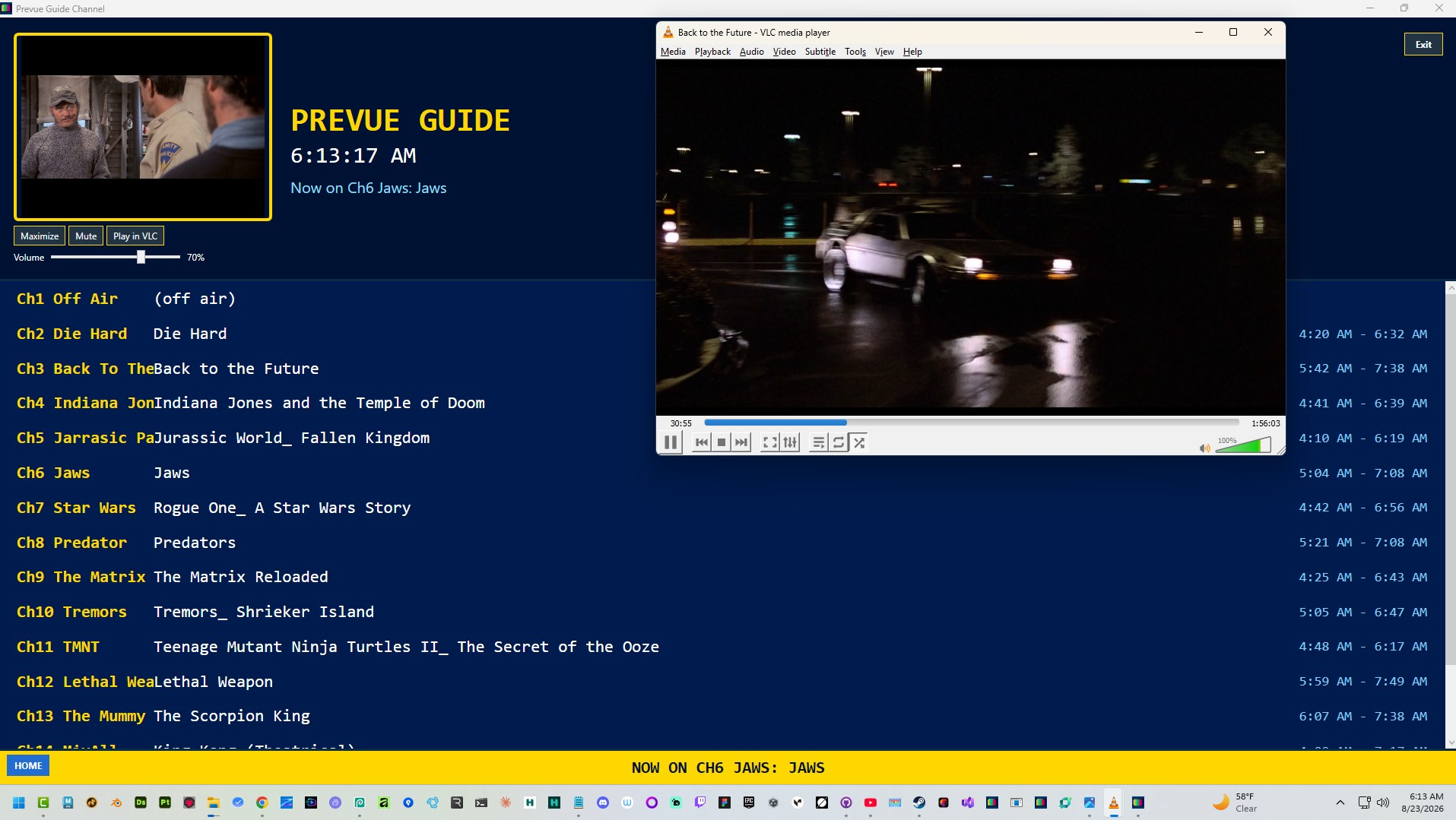
Task: Select Ch3 Back to the Future row
Action: [722, 369]
